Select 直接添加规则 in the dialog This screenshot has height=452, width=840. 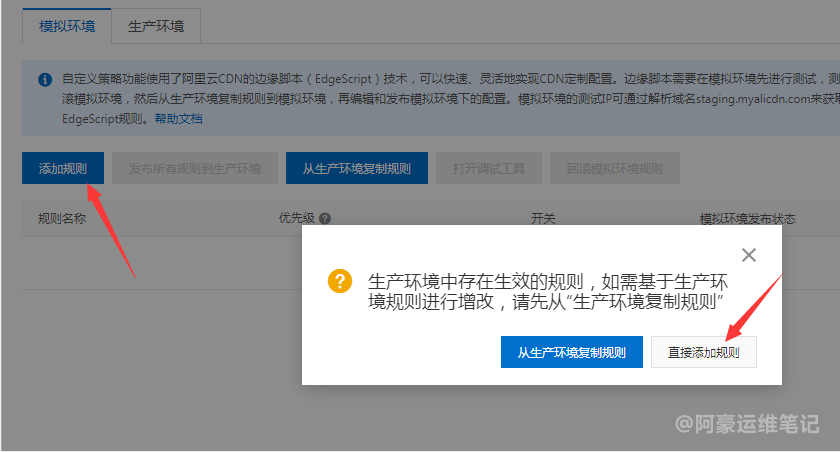tap(704, 352)
